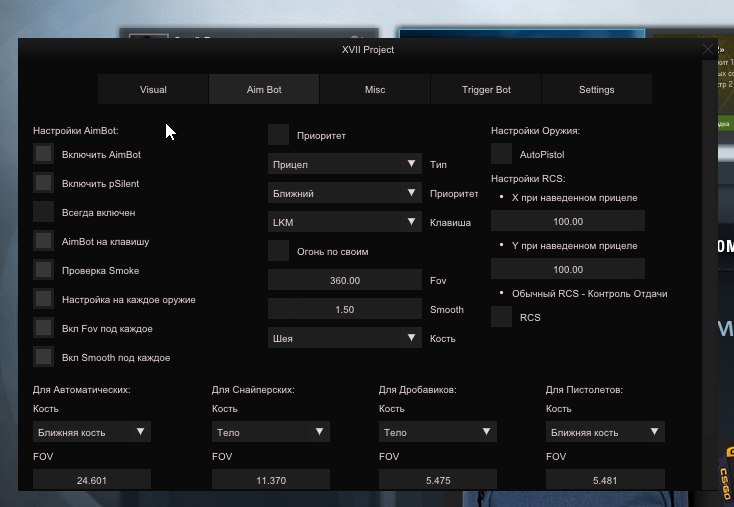This screenshot has height=507, width=734.
Task: Click the X при наведенном прицеле value field
Action: 568,221
